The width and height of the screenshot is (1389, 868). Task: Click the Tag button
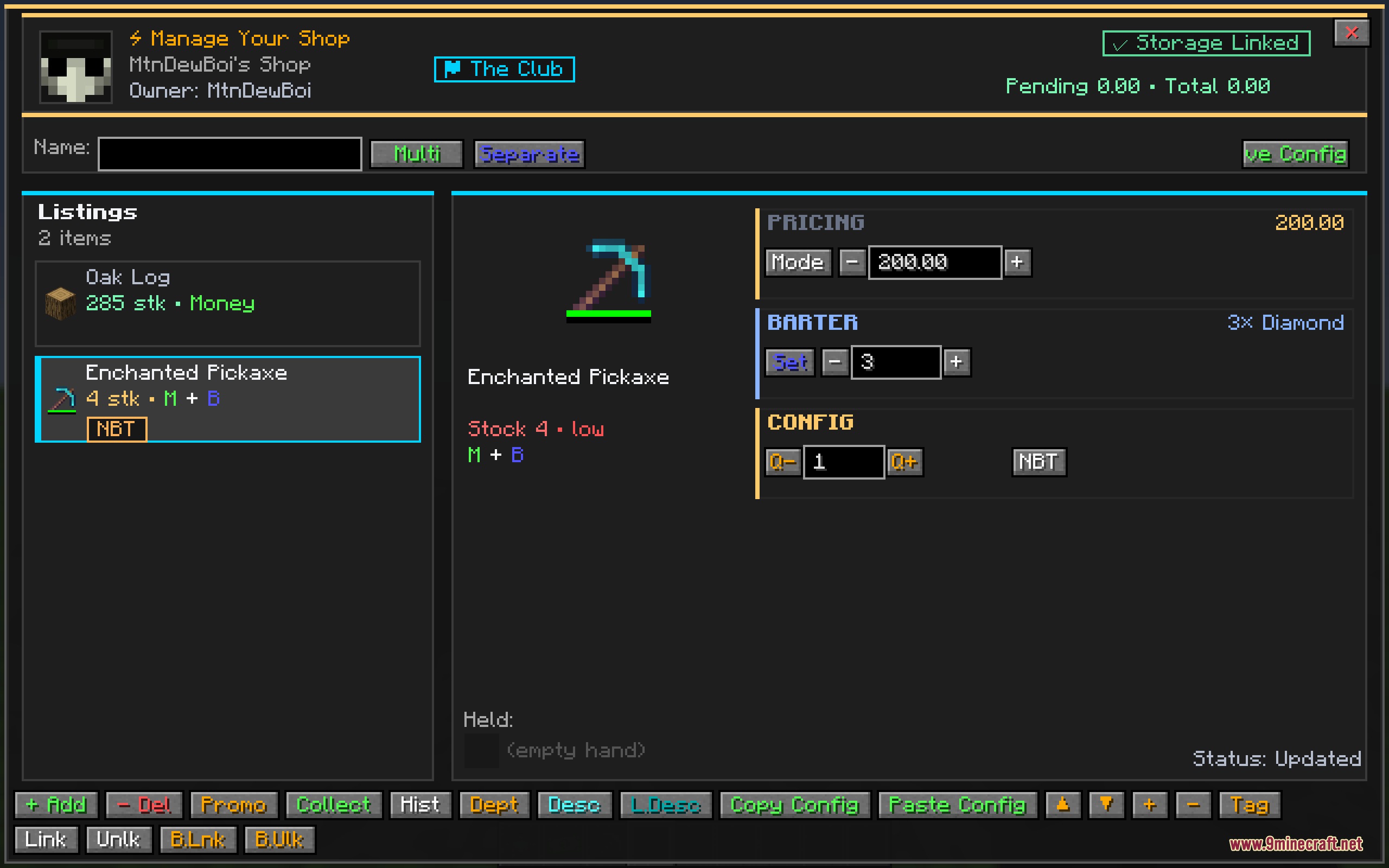tap(1250, 805)
